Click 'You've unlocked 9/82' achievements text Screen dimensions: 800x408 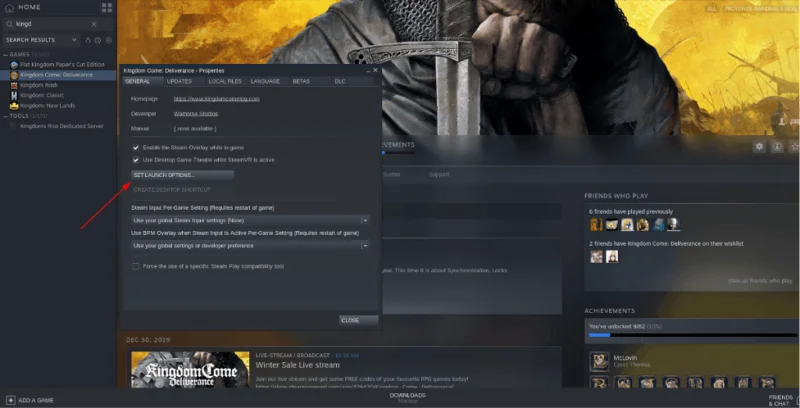tap(624, 326)
